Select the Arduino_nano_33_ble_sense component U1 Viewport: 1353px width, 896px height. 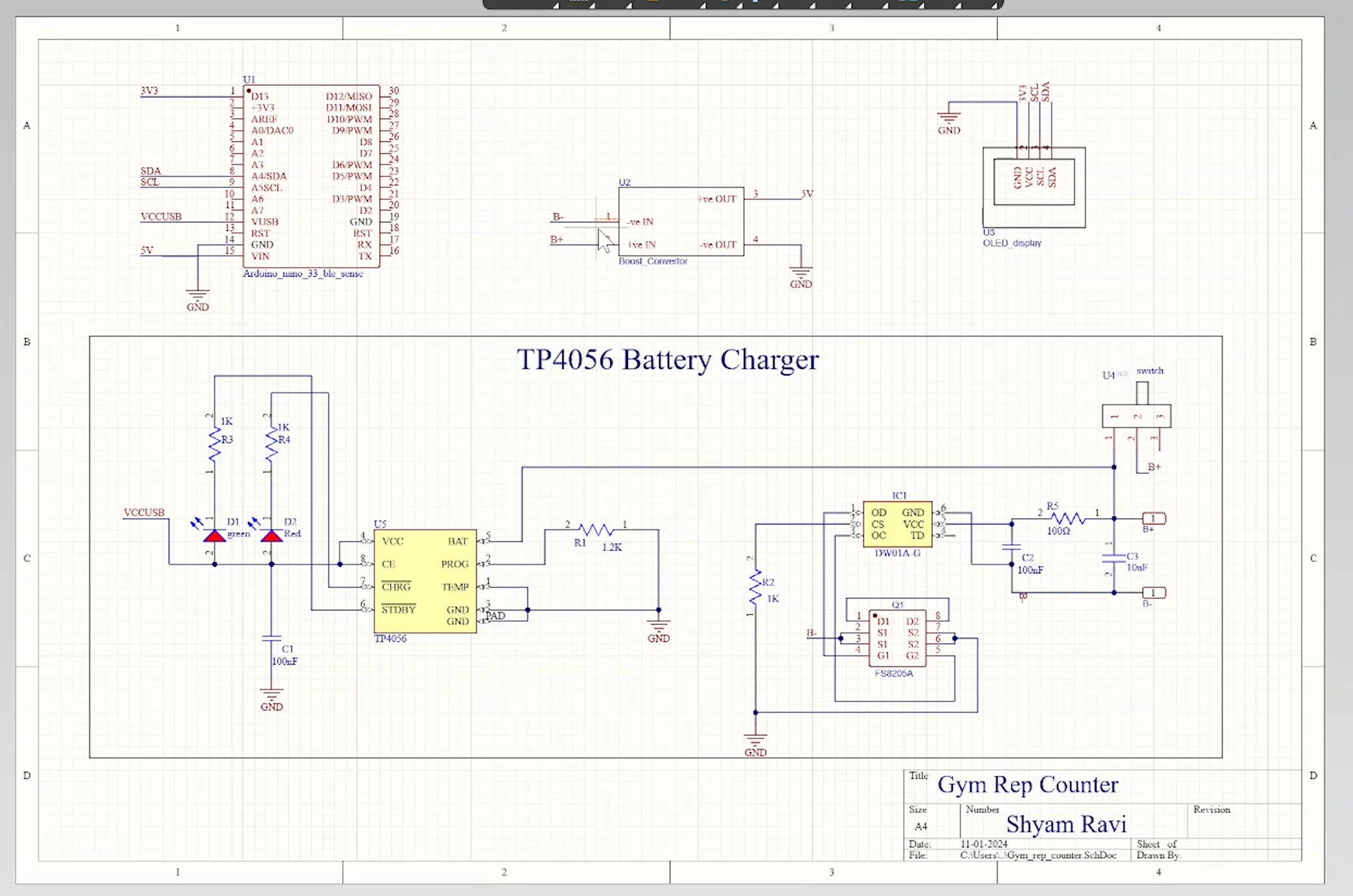tap(311, 176)
